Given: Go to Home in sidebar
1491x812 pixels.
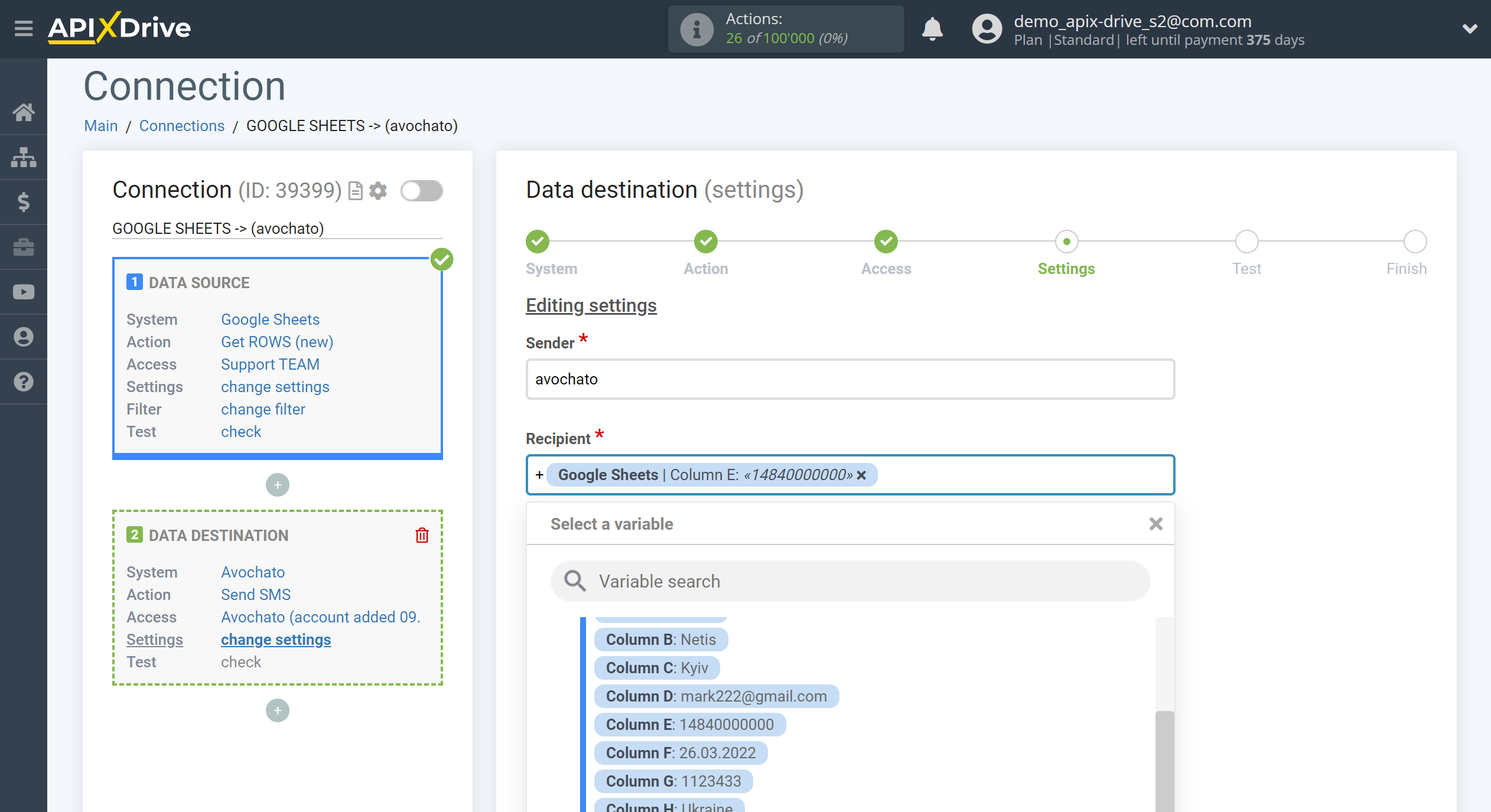Looking at the screenshot, I should (24, 112).
